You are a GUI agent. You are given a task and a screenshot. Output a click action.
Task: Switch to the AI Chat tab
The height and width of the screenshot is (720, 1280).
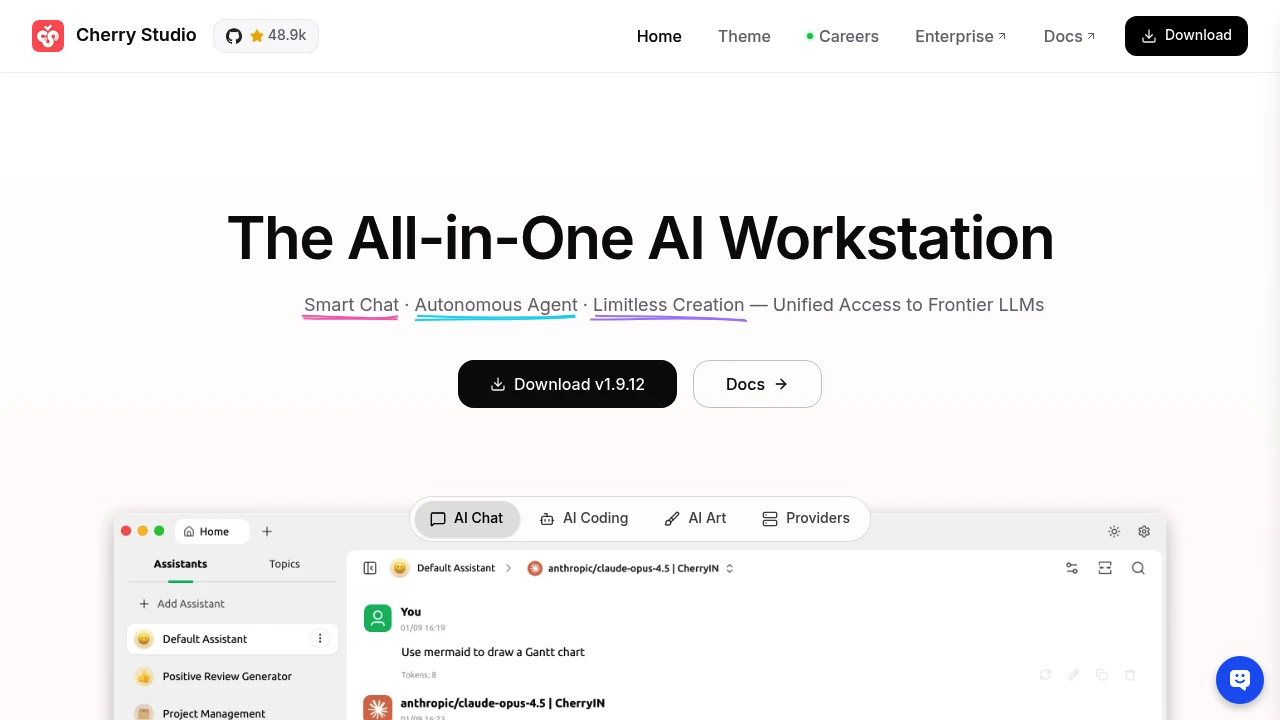(467, 519)
